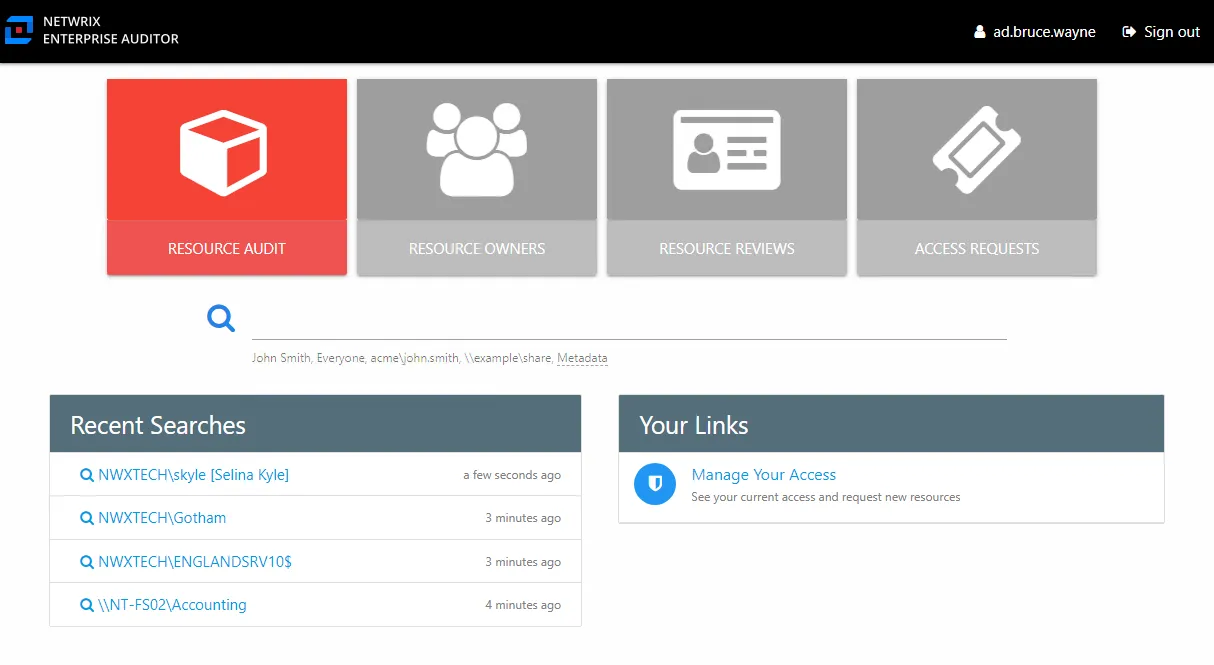Click the Your Links panel header
Image resolution: width=1214 pixels, height=665 pixels.
point(891,424)
